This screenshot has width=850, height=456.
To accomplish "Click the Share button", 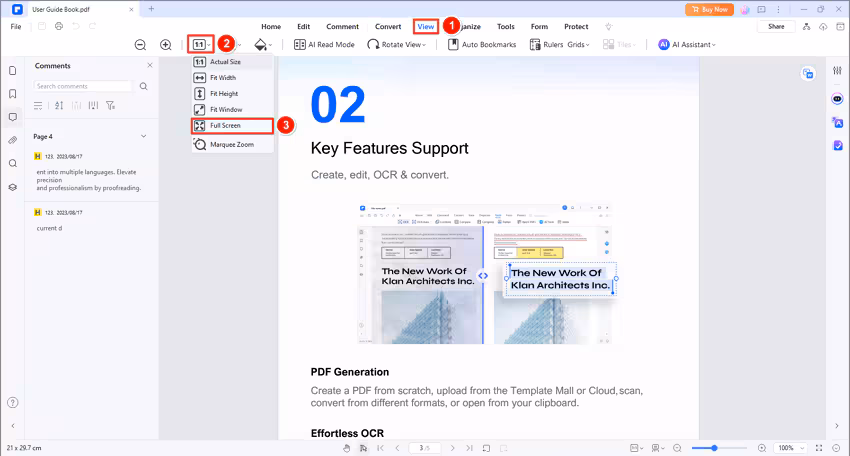I will [775, 26].
